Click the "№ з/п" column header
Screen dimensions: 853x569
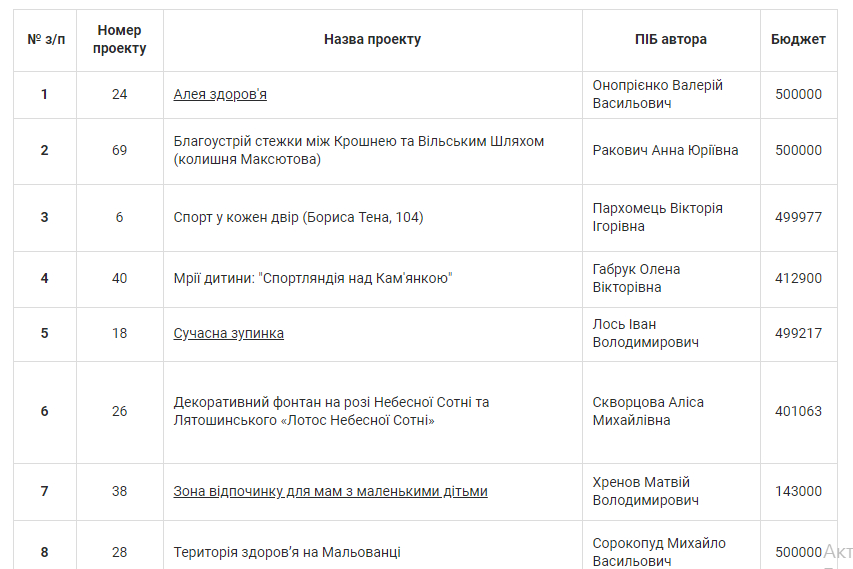coord(44,40)
